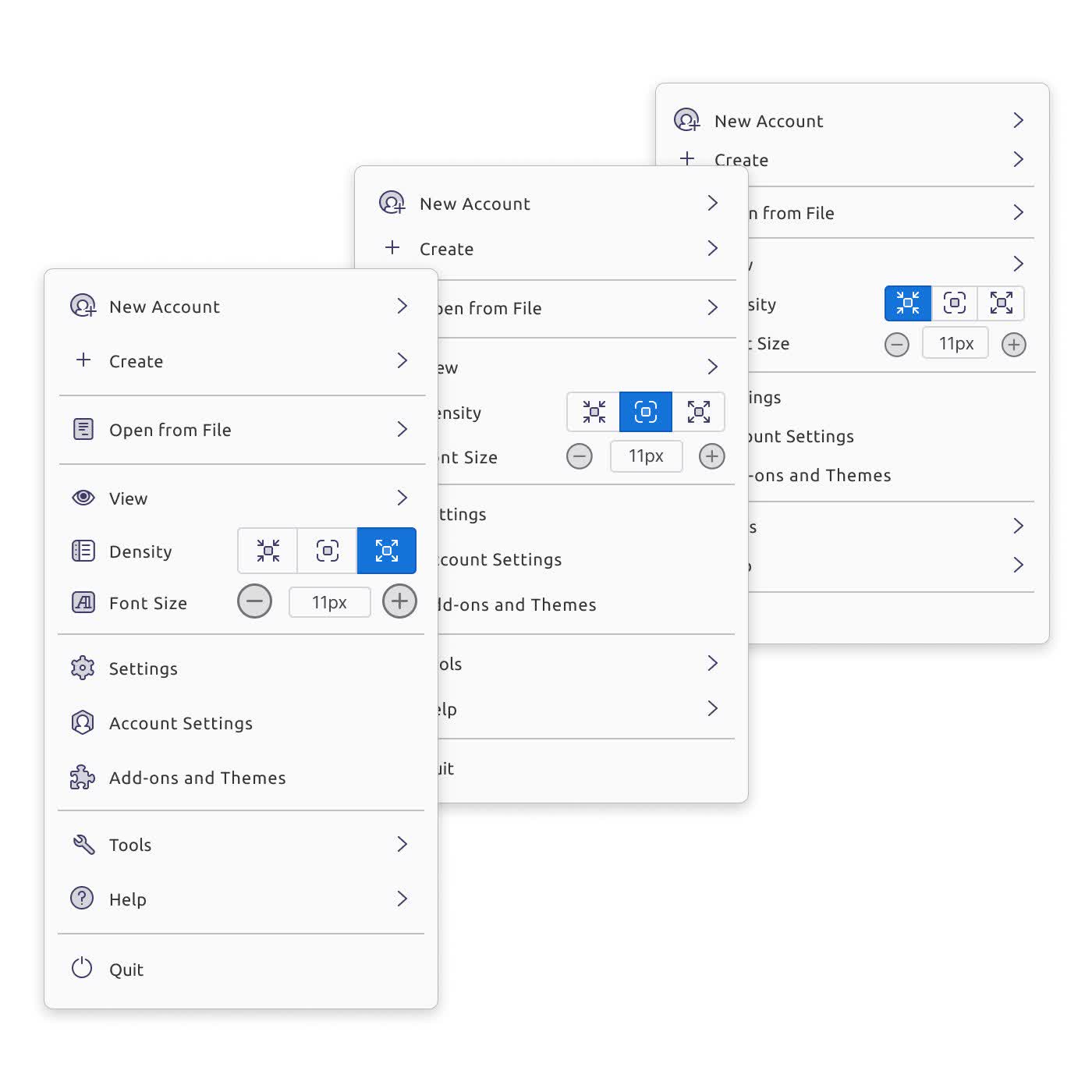The image size is (1092, 1092).
Task: Click the Font Size letter icon
Action: (x=83, y=603)
